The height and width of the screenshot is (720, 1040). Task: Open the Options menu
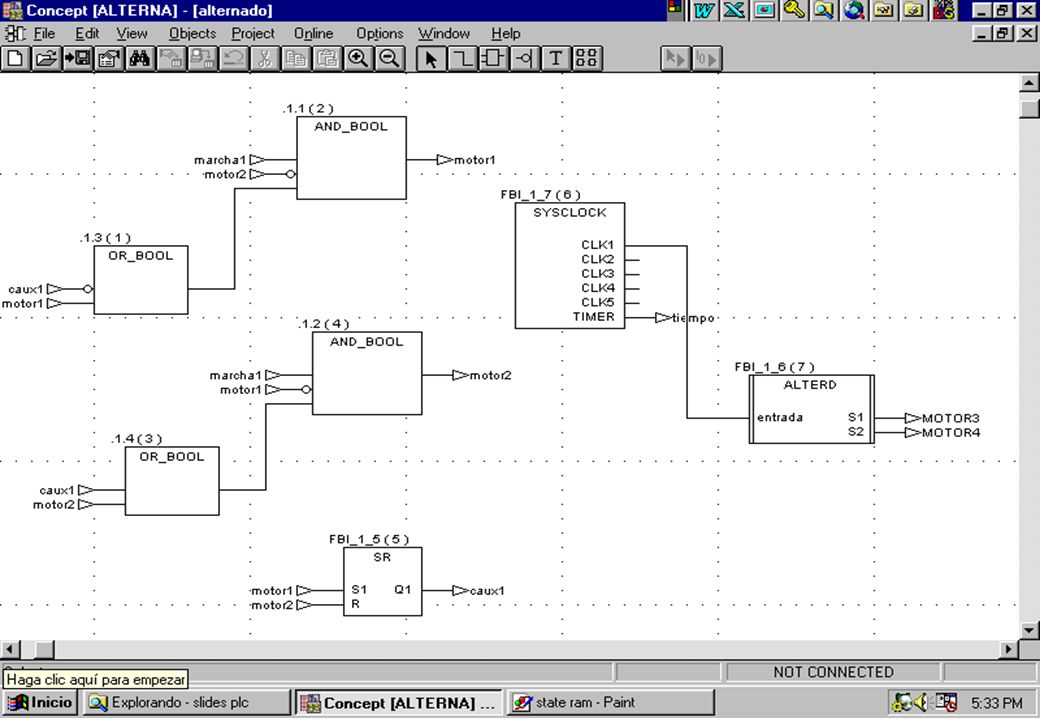pos(379,33)
